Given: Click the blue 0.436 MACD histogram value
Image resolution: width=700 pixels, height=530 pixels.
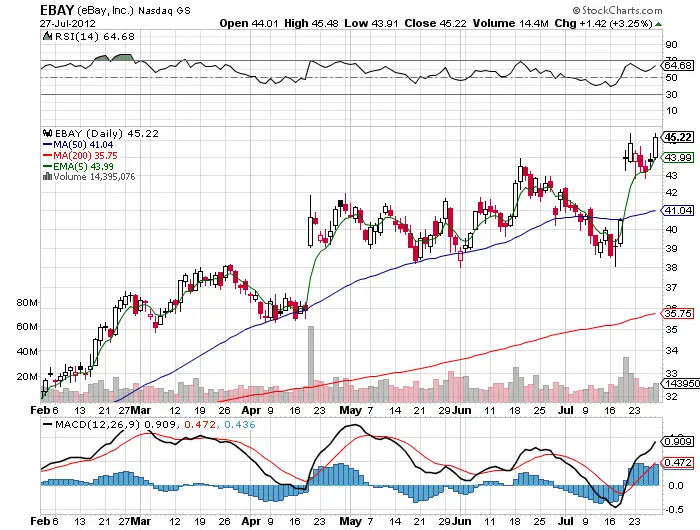Looking at the screenshot, I should tap(240, 424).
